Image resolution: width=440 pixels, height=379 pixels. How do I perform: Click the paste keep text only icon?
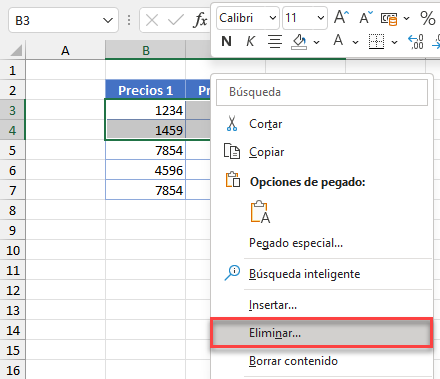(x=260, y=212)
